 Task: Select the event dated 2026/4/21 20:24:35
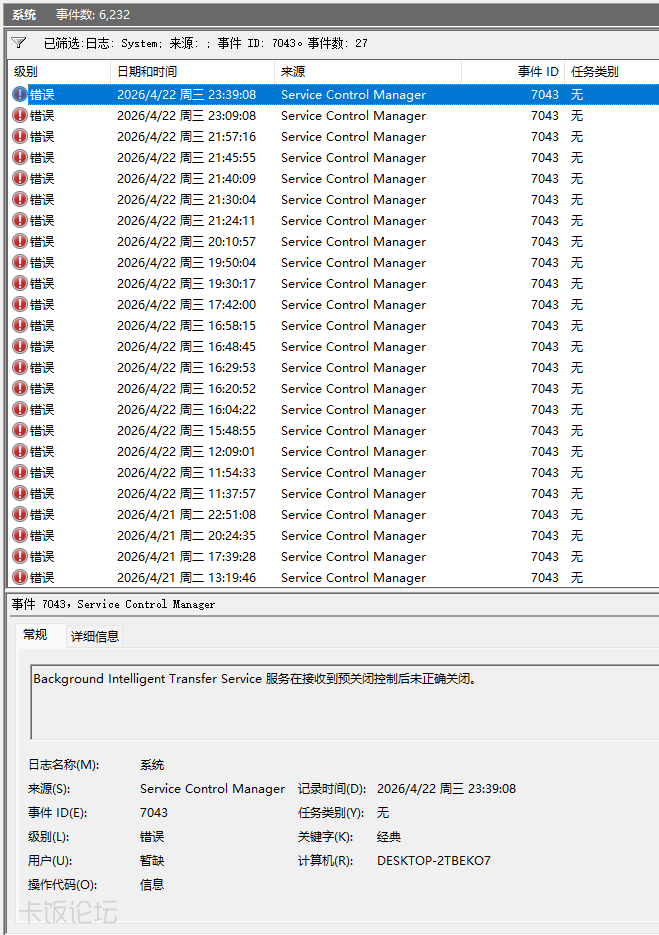(333, 535)
